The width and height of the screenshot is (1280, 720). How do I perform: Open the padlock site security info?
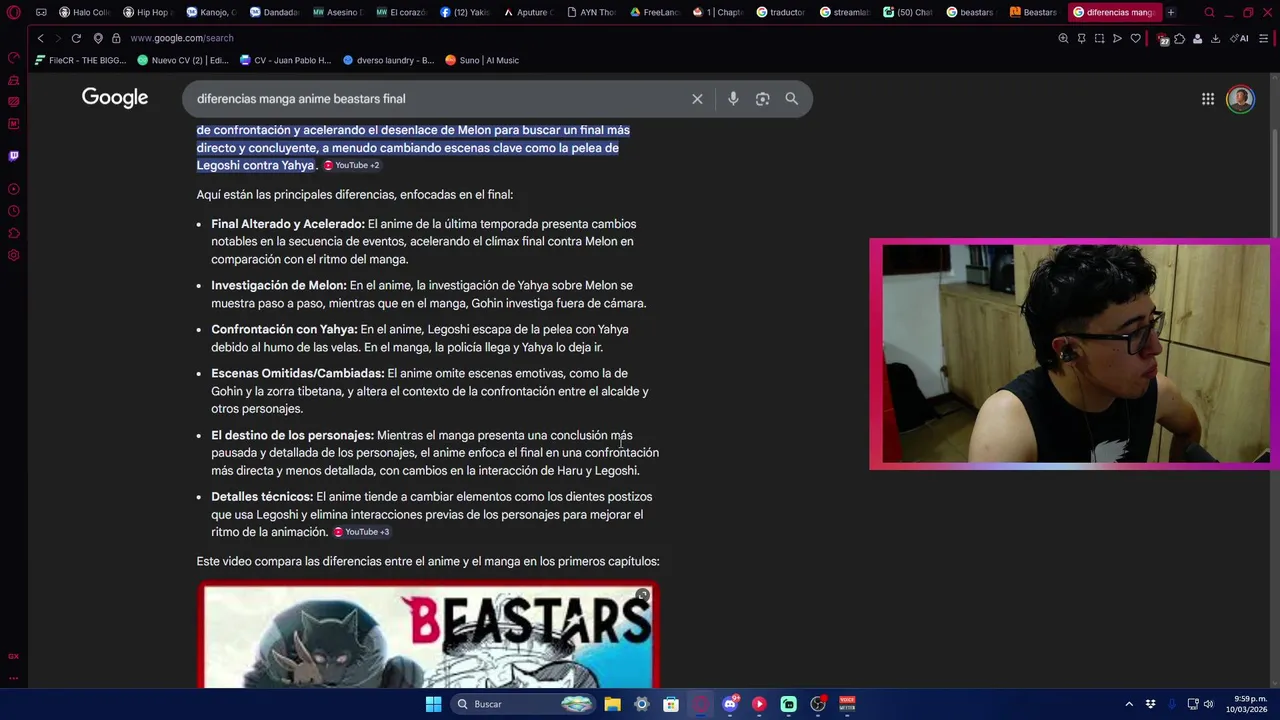click(x=116, y=38)
